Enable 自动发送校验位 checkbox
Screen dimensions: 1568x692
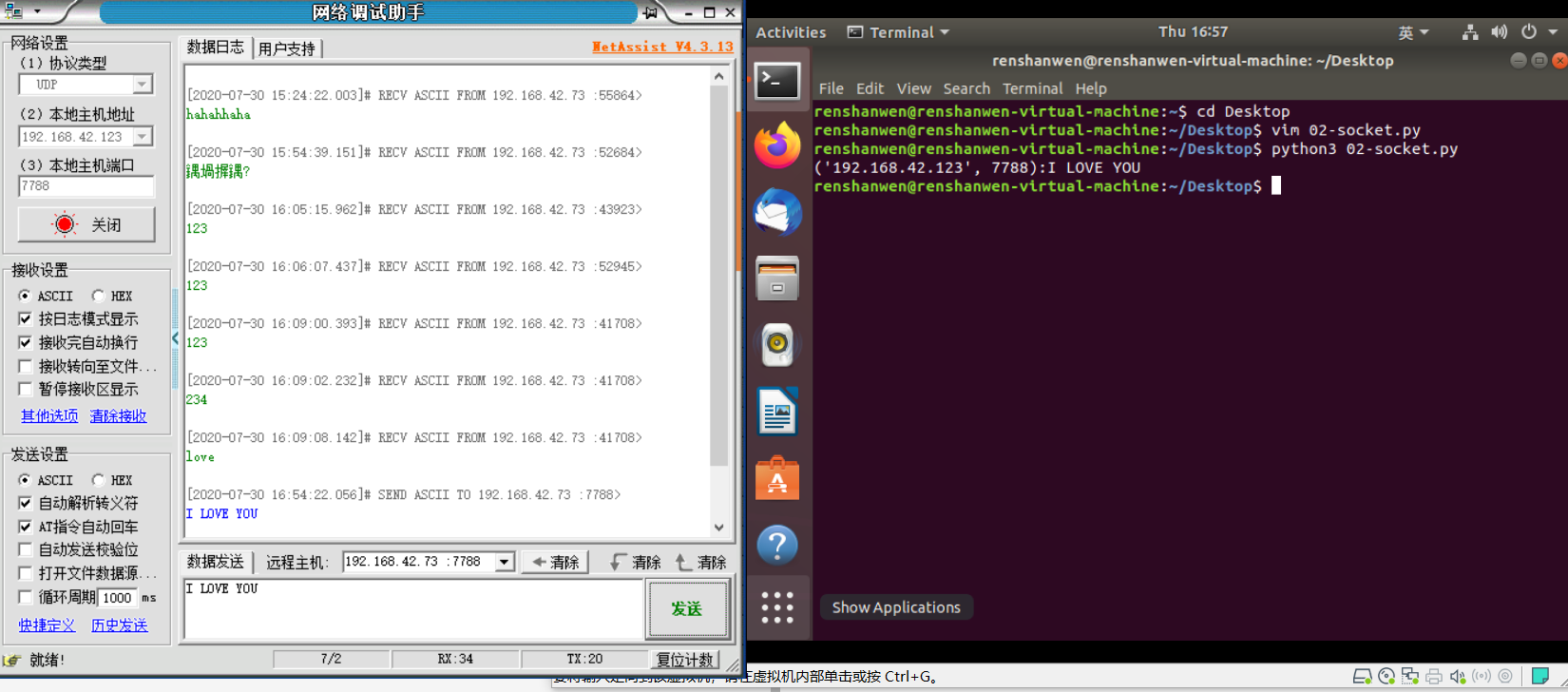pos(26,549)
